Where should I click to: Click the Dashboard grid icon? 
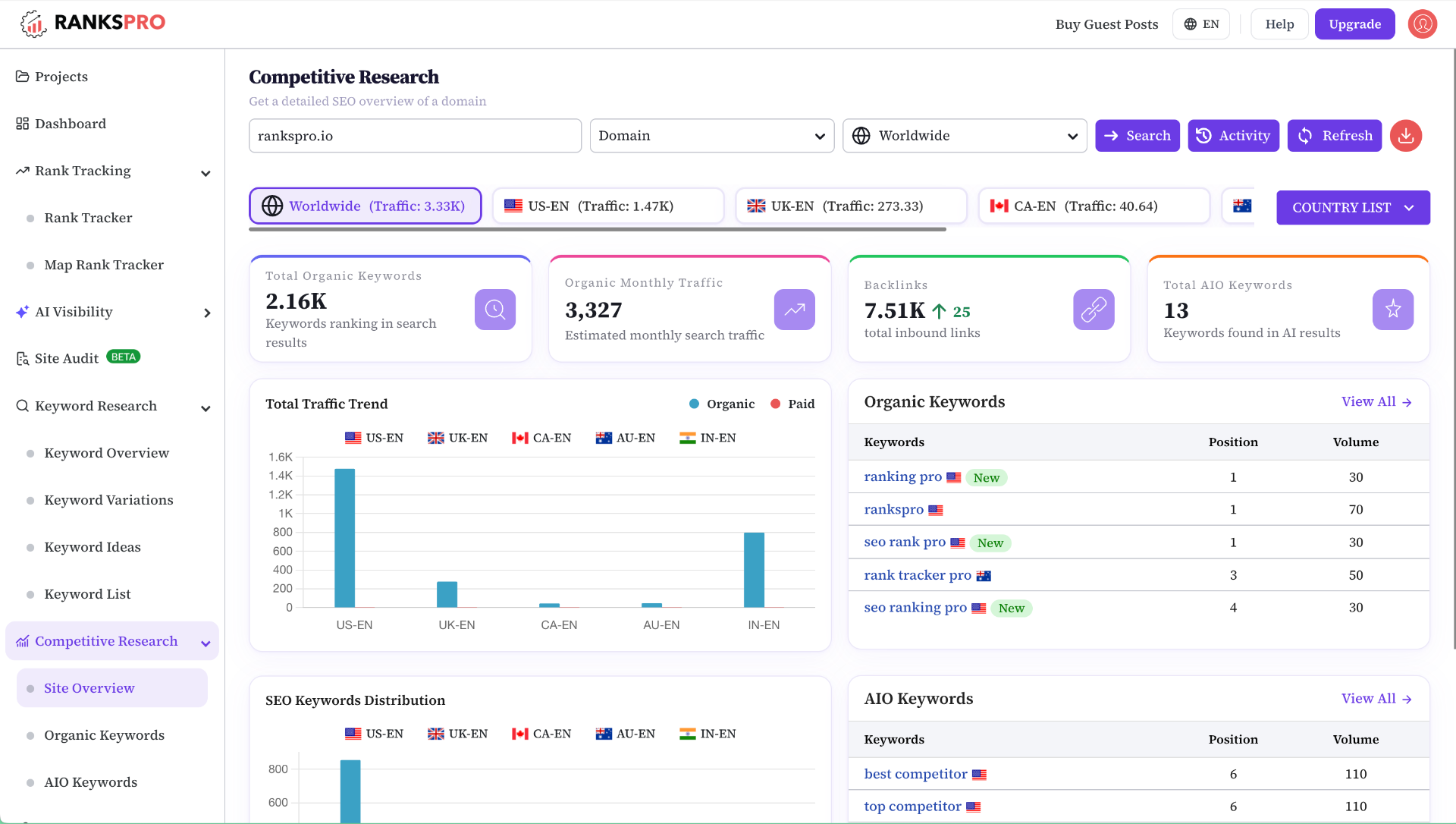(23, 124)
